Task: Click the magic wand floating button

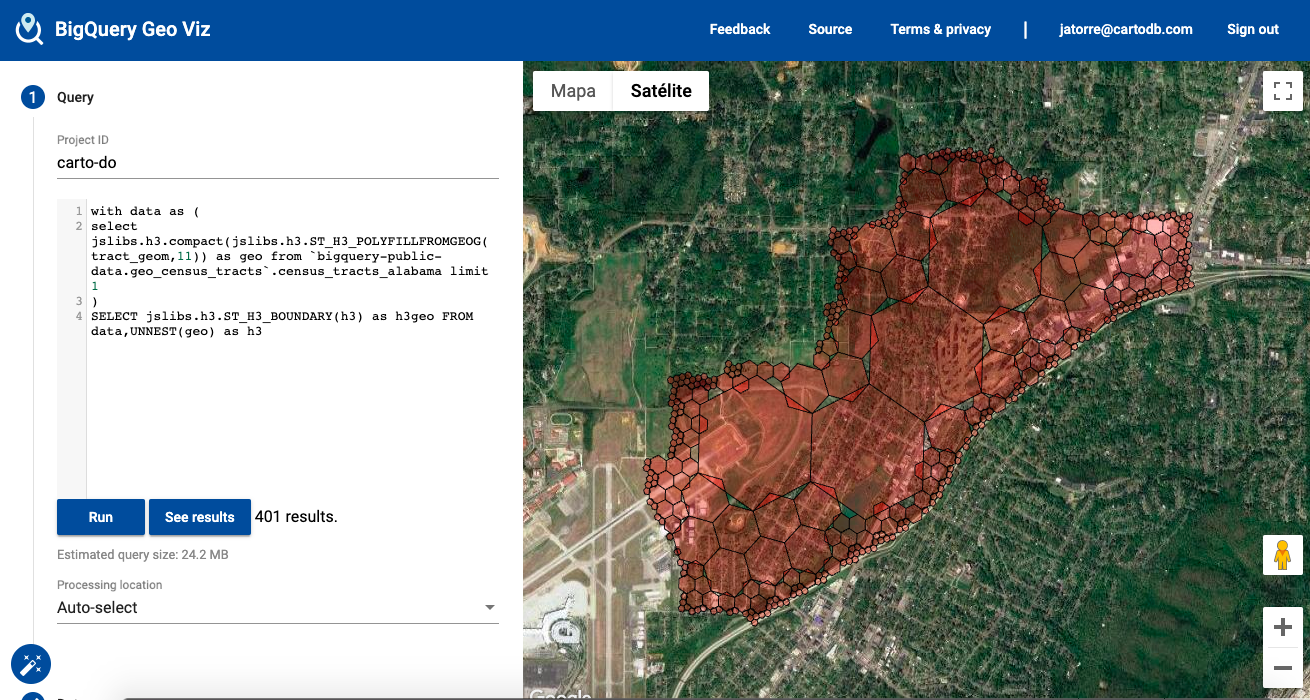Action: click(x=31, y=663)
